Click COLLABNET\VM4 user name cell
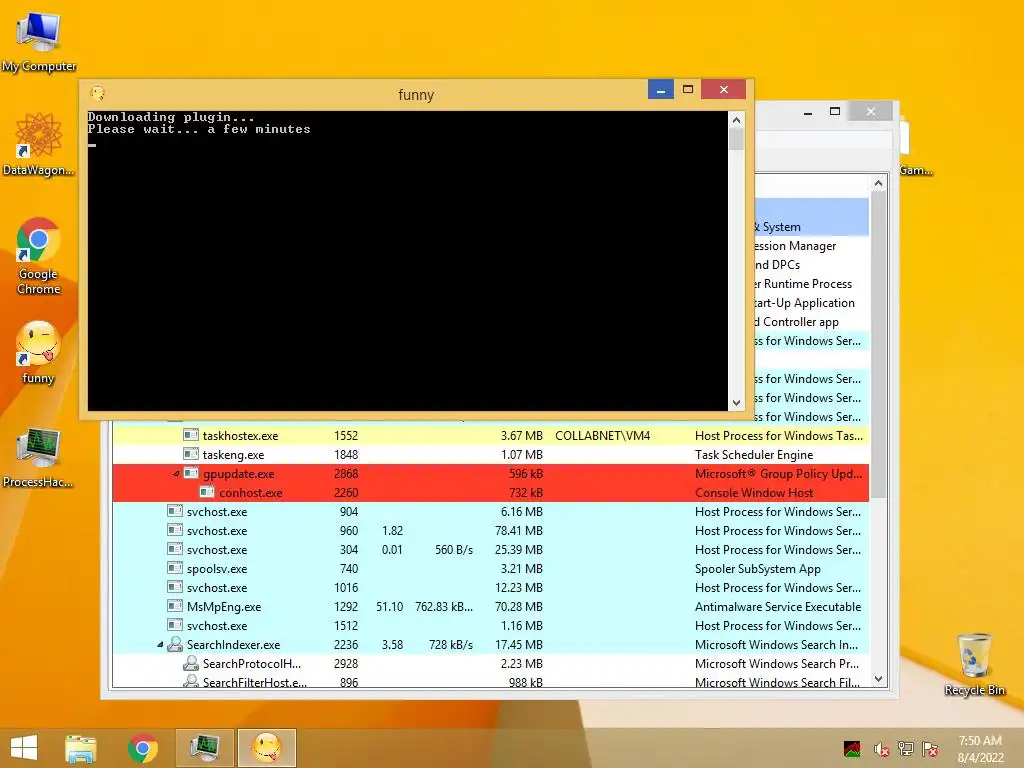1024x768 pixels. tap(602, 436)
